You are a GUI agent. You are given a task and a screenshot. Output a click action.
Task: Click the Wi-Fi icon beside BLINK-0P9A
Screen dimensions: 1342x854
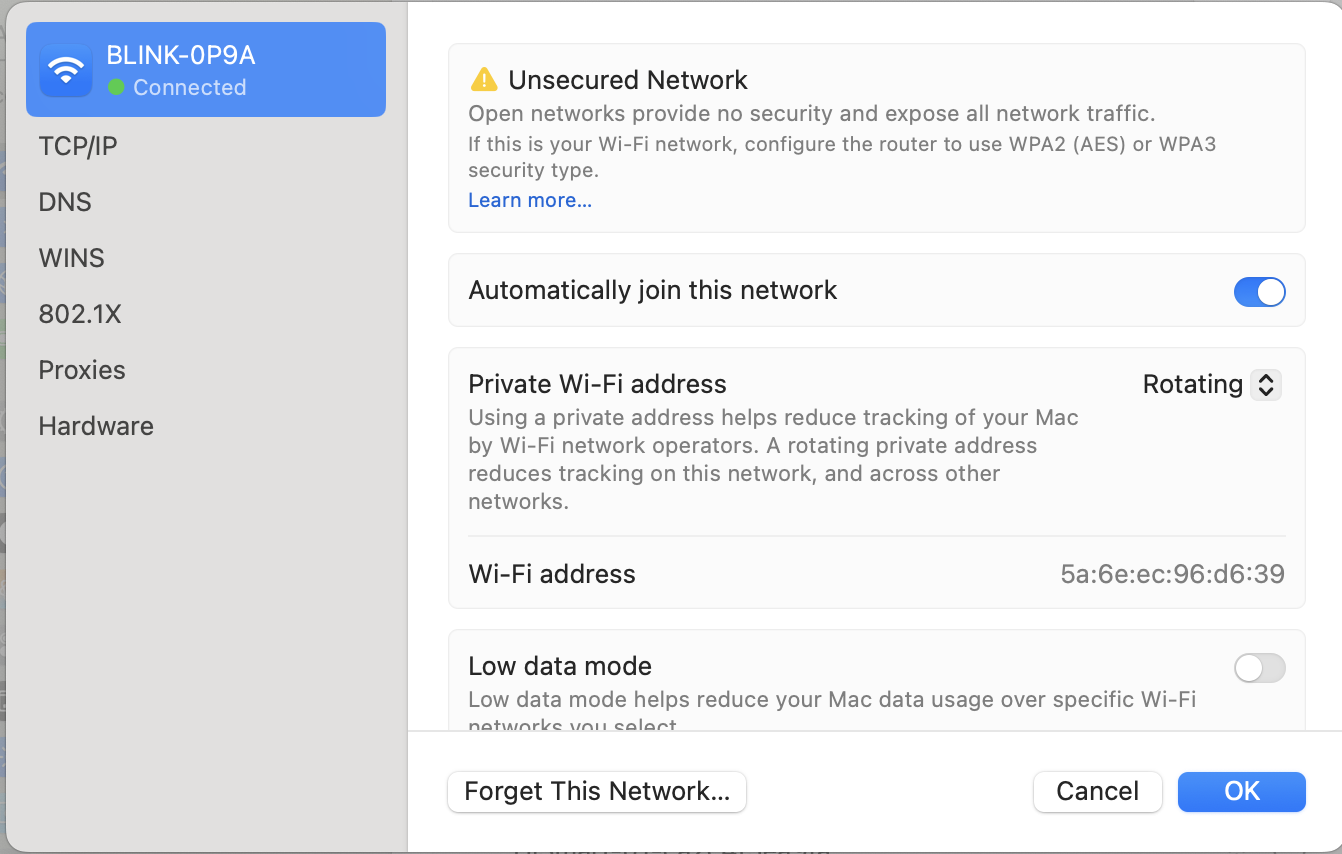(x=66, y=70)
